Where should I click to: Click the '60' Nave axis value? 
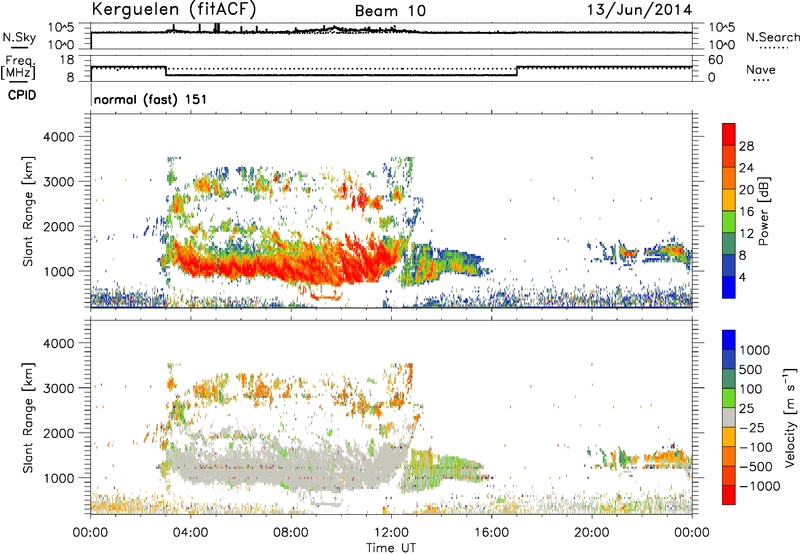click(716, 60)
